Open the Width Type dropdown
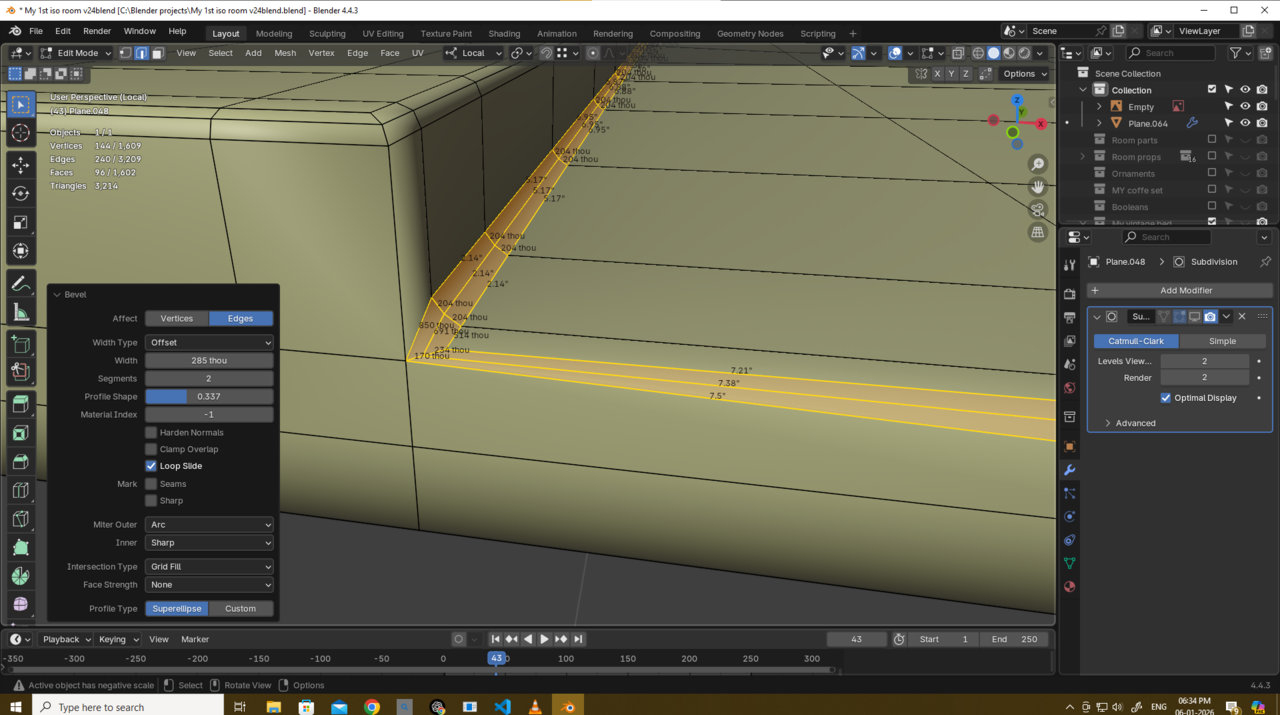This screenshot has width=1280, height=715. click(209, 343)
